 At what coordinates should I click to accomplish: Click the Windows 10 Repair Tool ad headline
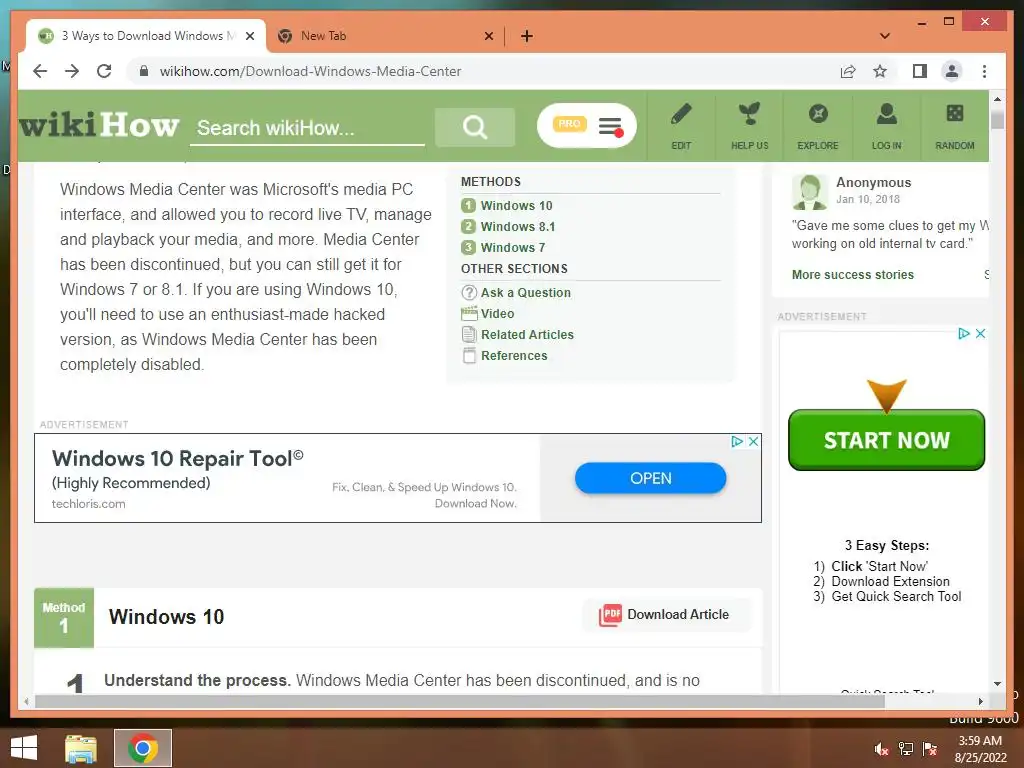pos(178,458)
